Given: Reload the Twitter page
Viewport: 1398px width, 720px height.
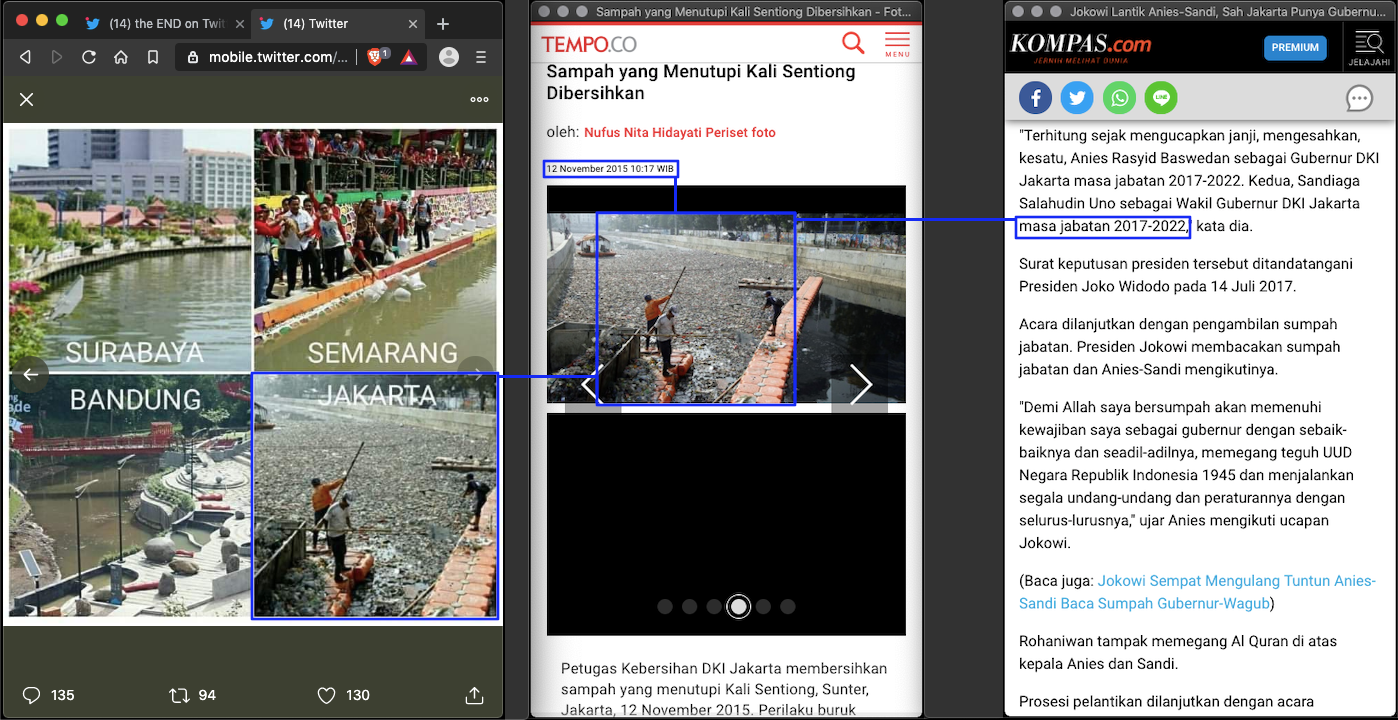Looking at the screenshot, I should click(89, 57).
